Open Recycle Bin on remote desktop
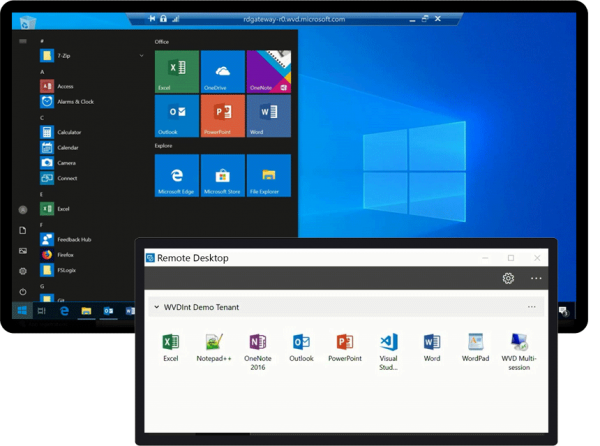The width and height of the screenshot is (600, 446). [28, 22]
